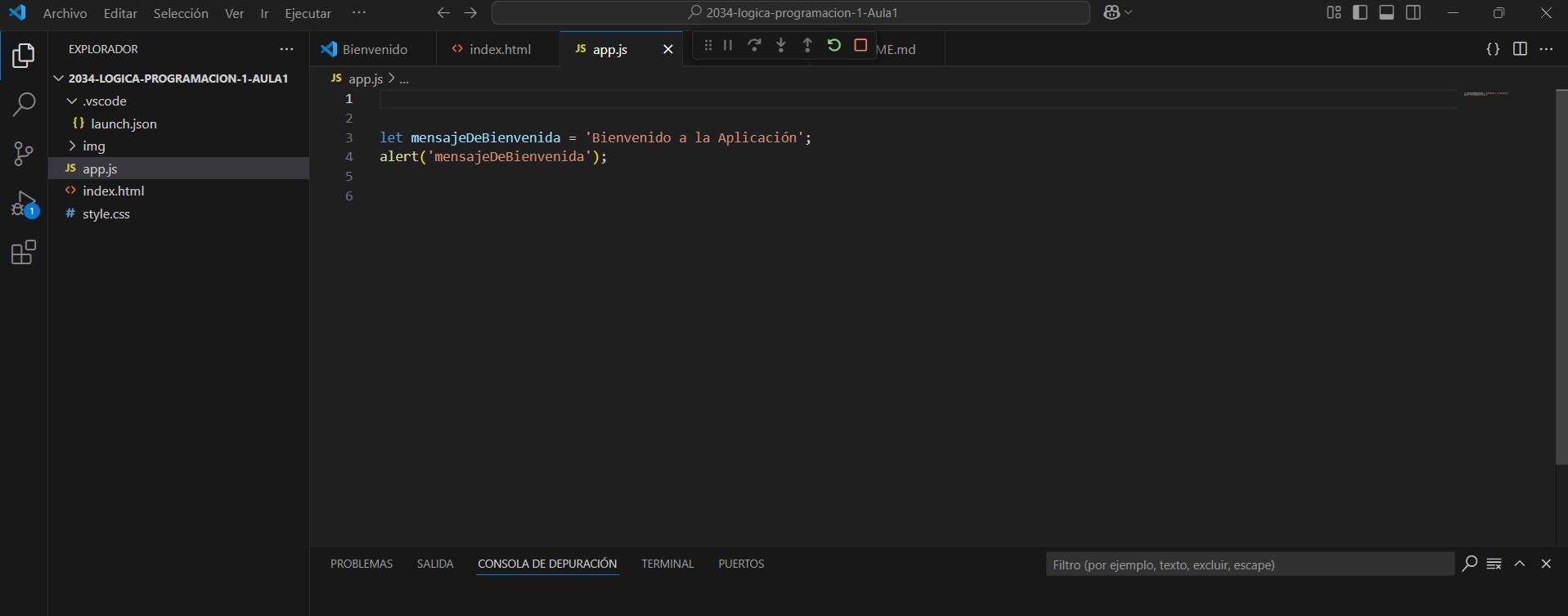Click the curly braces editor action icon
Screen dimensions: 1568x616
[x=1493, y=49]
